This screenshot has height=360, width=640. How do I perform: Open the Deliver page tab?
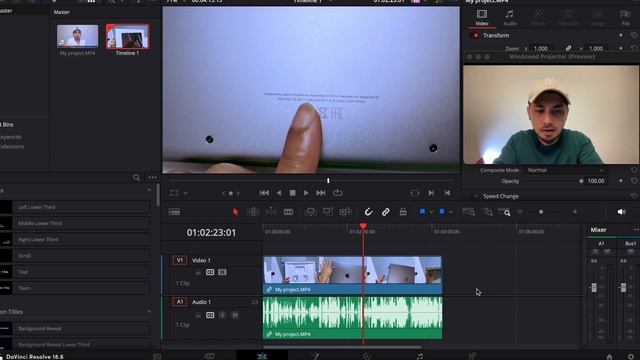[x=472, y=356]
